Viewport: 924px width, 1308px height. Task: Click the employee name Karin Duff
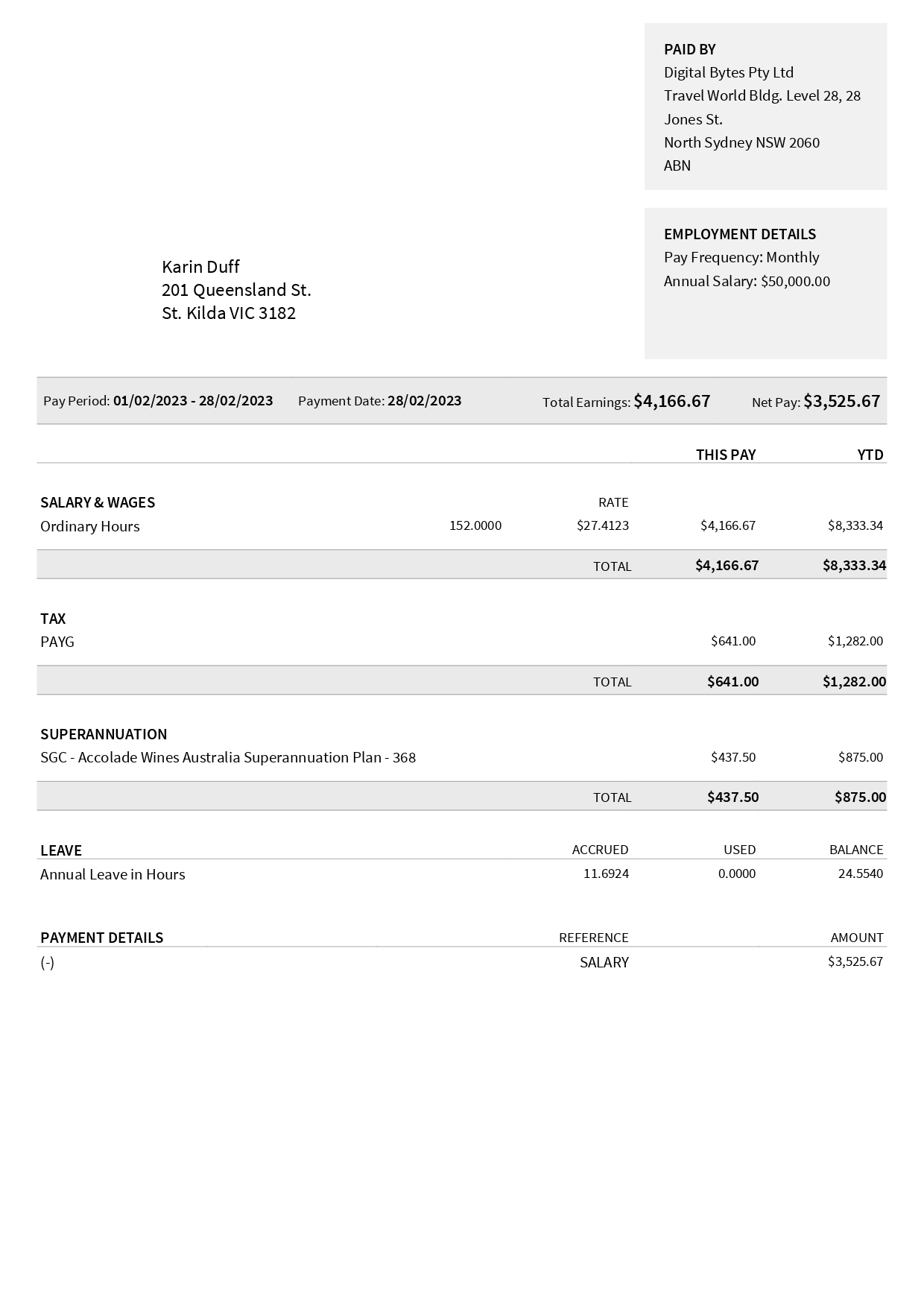200,267
